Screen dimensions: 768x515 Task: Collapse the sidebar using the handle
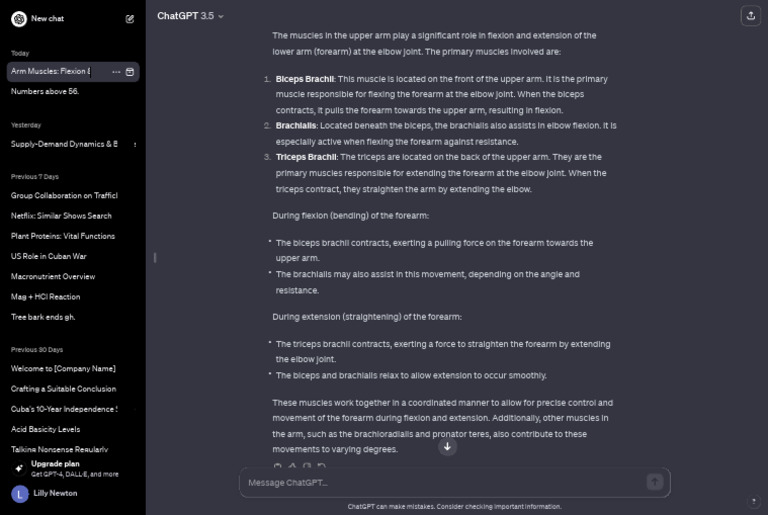pyautogui.click(x=155, y=258)
